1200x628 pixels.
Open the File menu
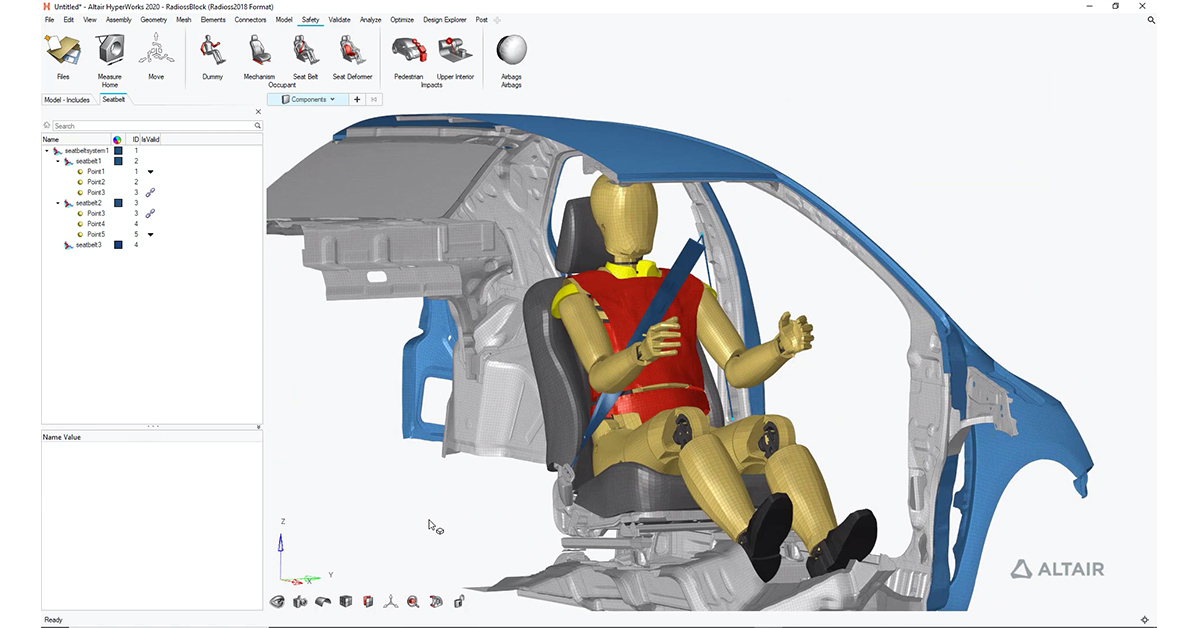point(49,19)
